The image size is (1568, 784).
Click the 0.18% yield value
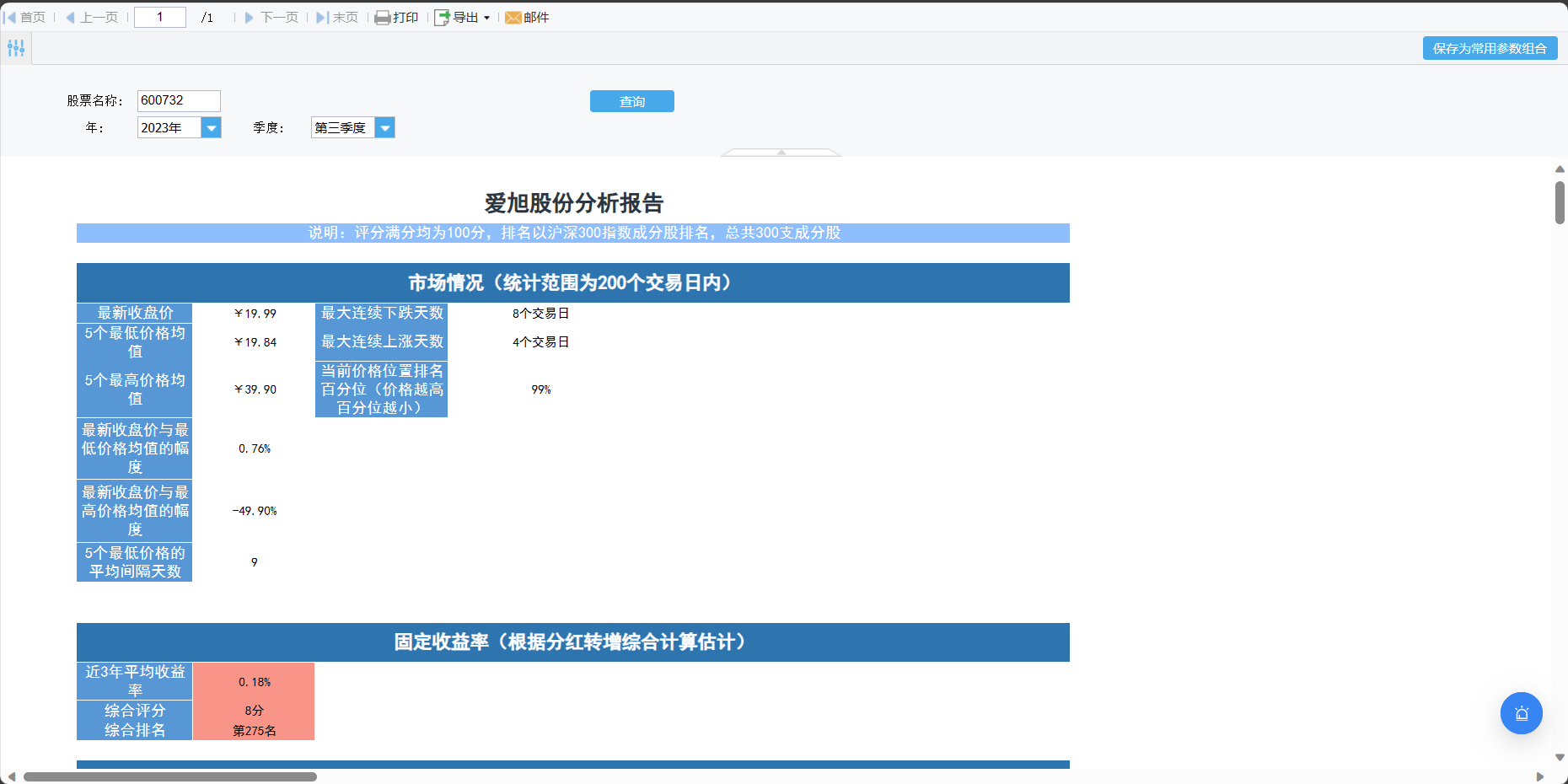click(x=255, y=682)
